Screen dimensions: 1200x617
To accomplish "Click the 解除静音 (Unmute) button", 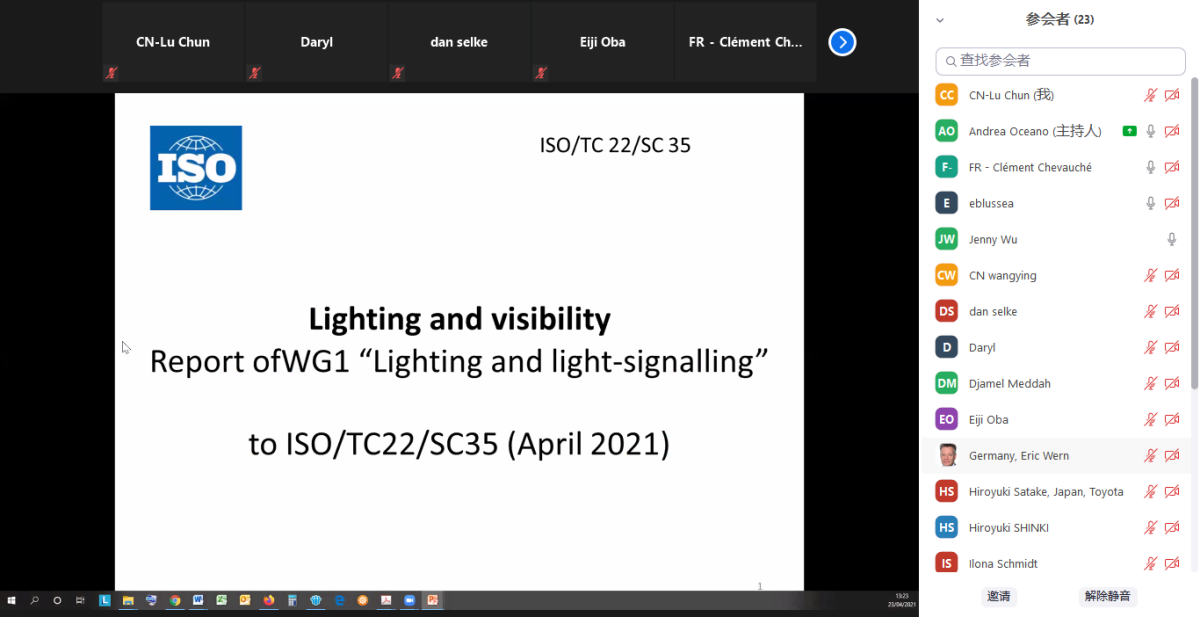I will pyautogui.click(x=1107, y=596).
